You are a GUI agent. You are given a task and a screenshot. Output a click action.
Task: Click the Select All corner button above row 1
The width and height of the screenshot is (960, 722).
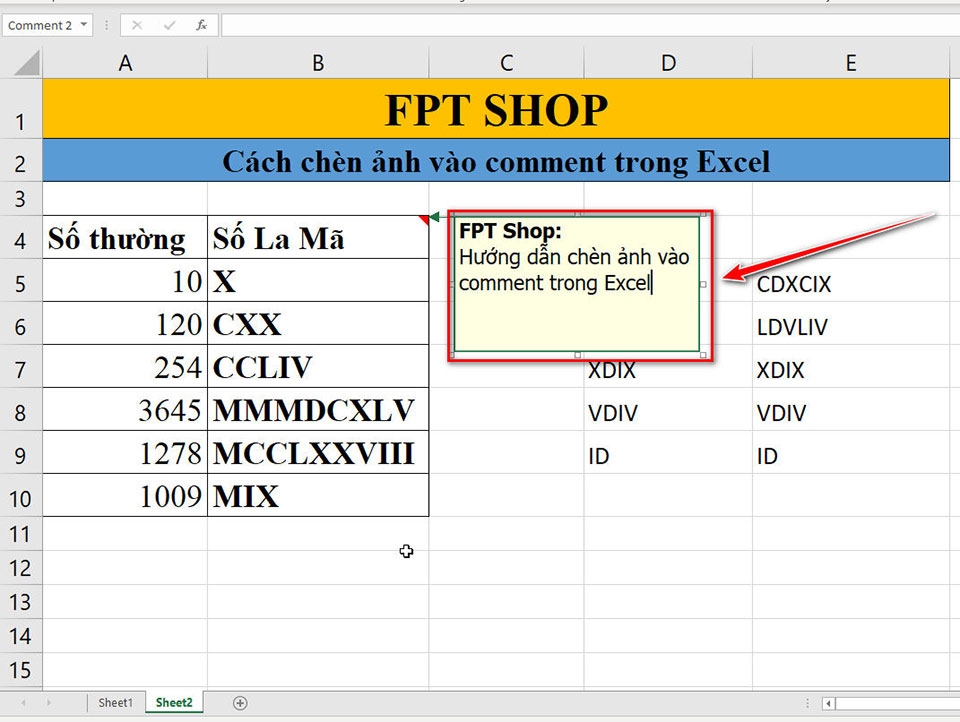(20, 62)
